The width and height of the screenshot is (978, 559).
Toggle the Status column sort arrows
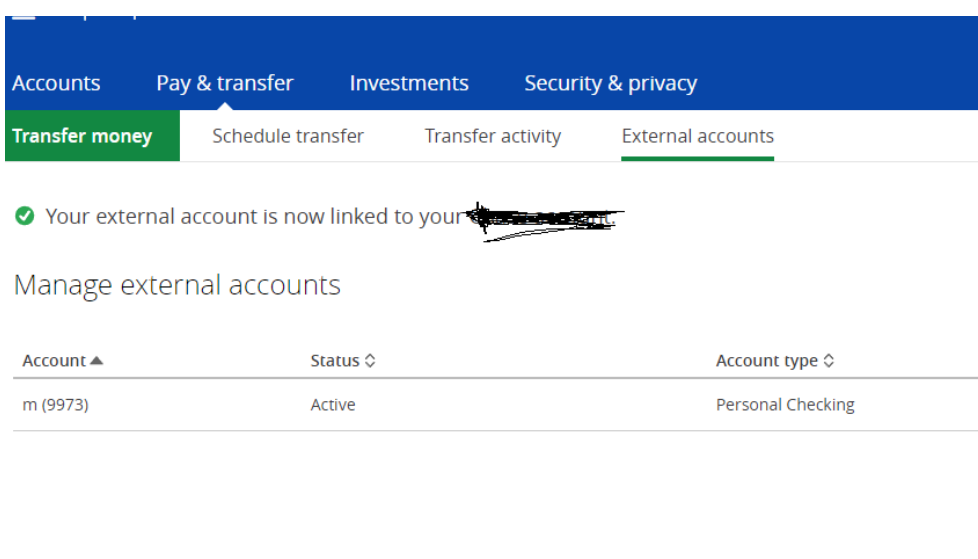click(370, 361)
